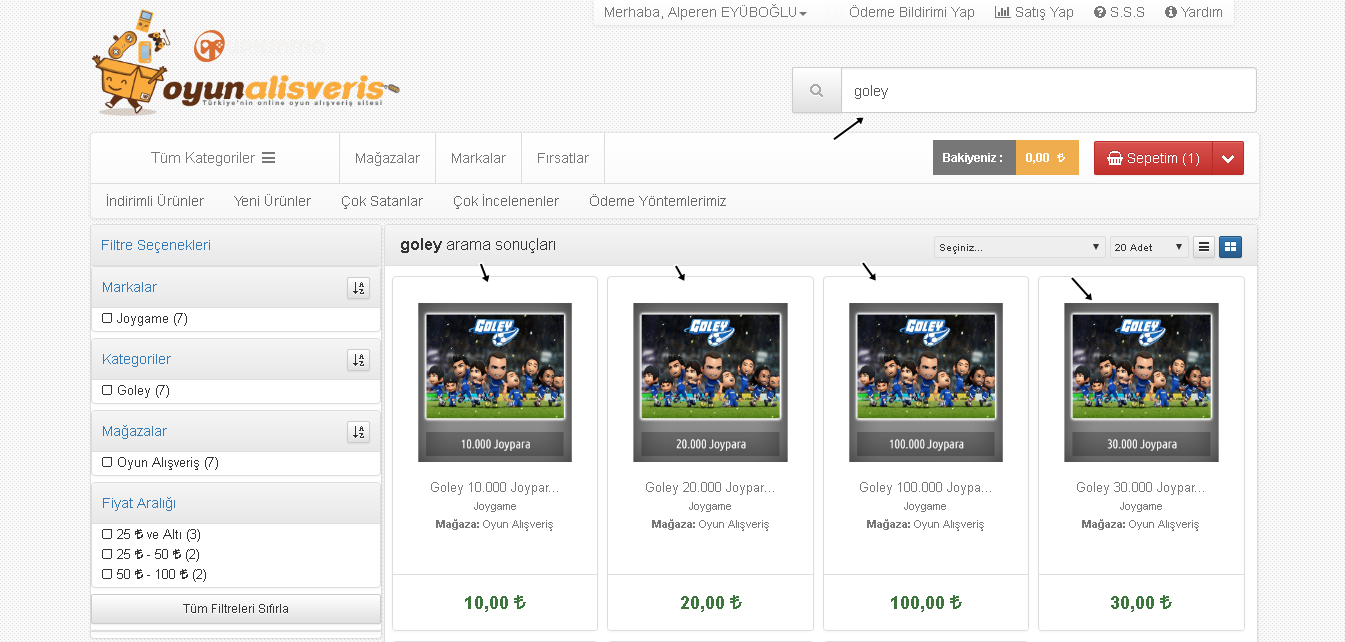
Task: Go to İndirimli Ürünler
Action: coord(155,201)
